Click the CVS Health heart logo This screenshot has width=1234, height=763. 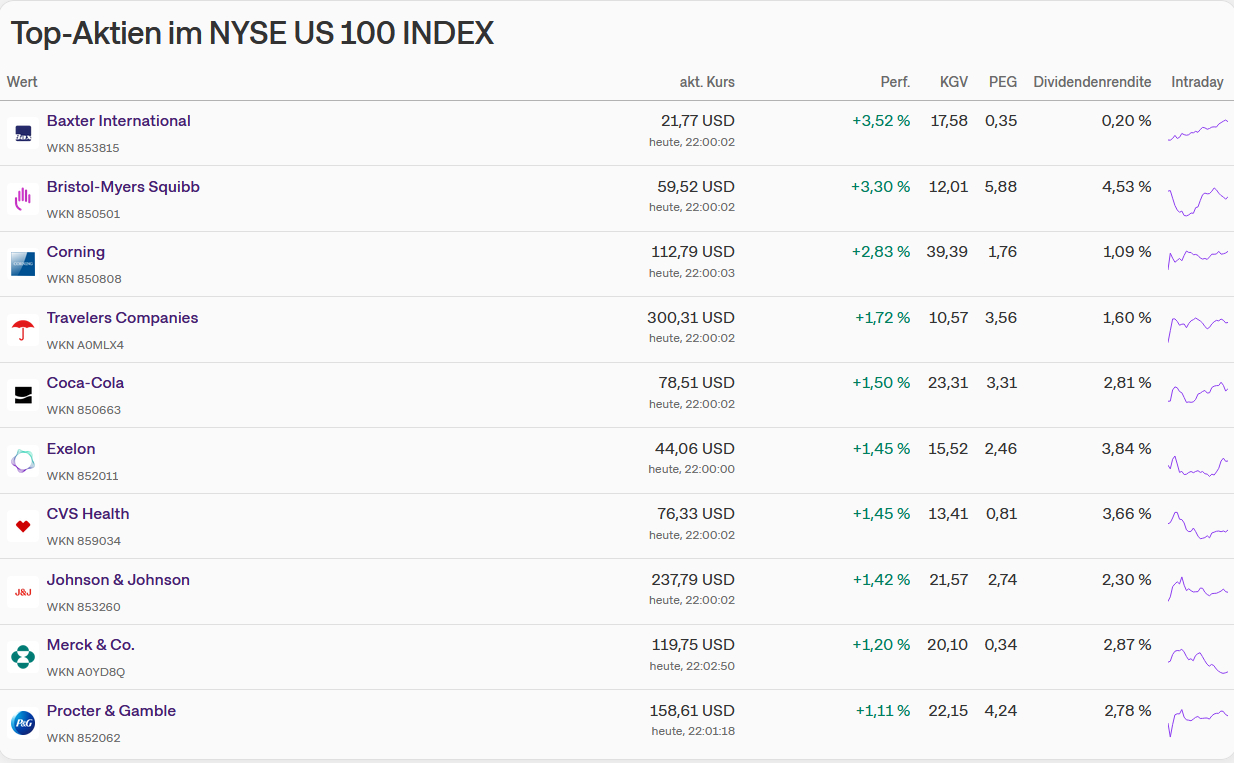[23, 526]
